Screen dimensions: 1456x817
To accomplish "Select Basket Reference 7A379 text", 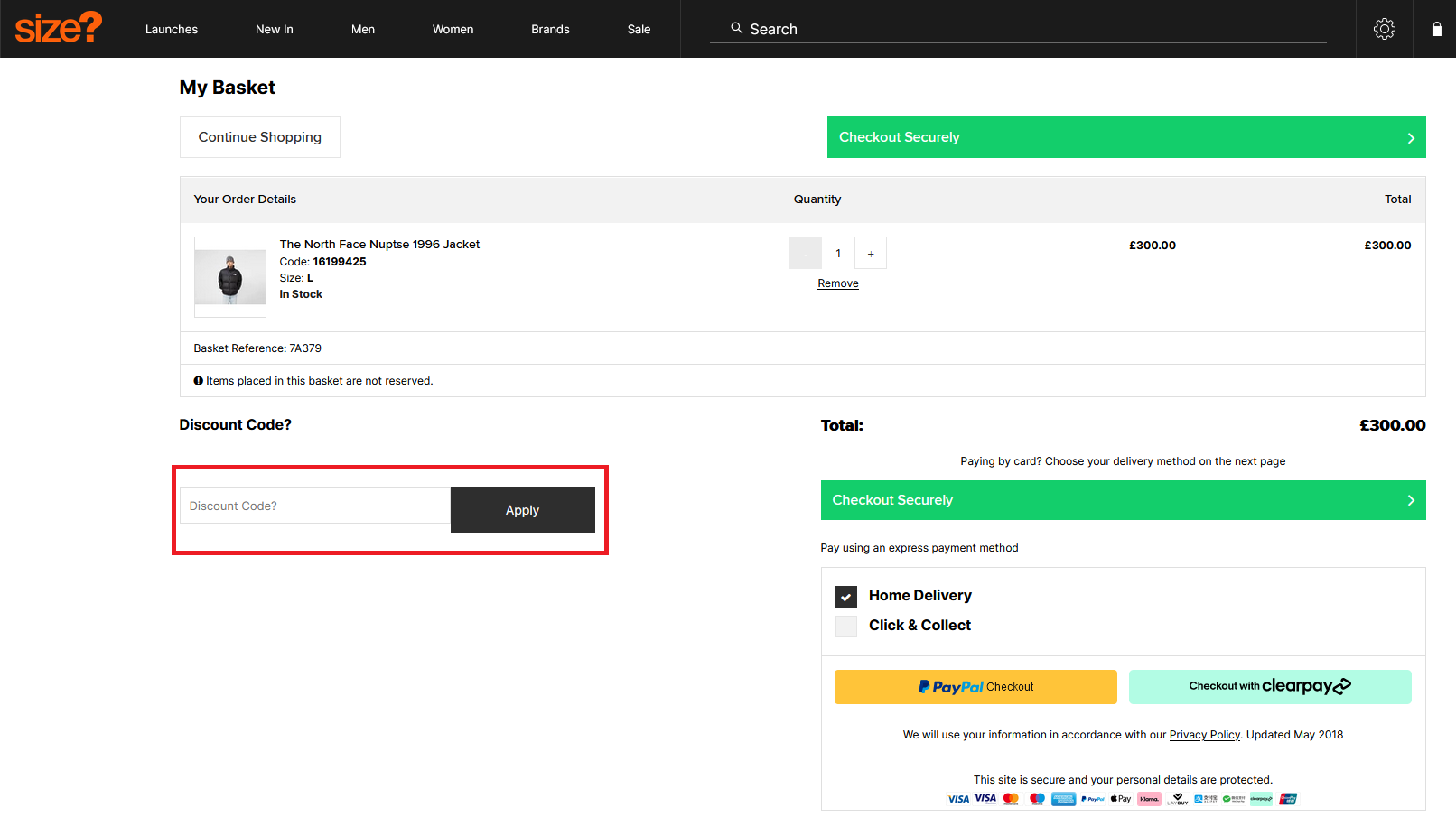I will coord(257,348).
